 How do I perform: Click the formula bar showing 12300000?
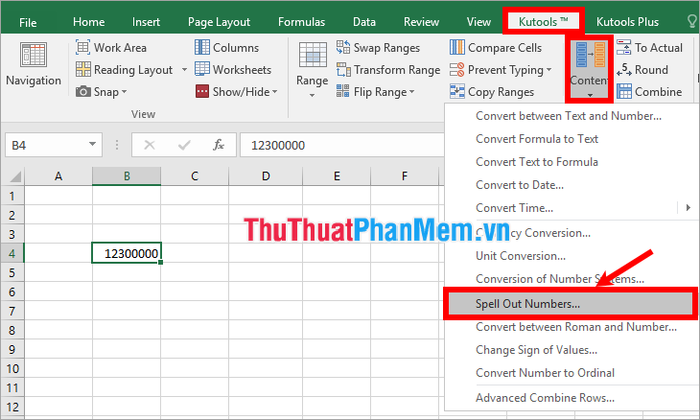(x=342, y=145)
